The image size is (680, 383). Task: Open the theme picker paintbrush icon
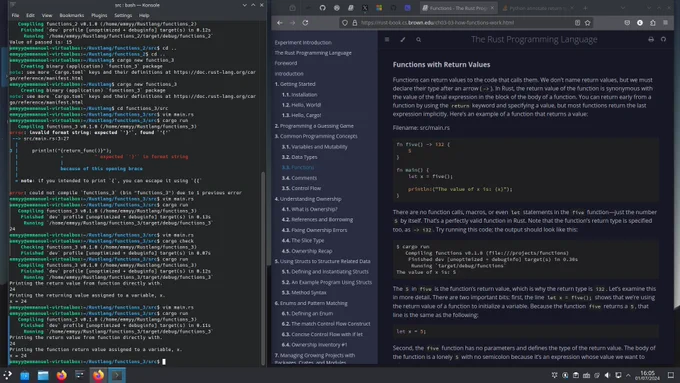[x=402, y=39]
